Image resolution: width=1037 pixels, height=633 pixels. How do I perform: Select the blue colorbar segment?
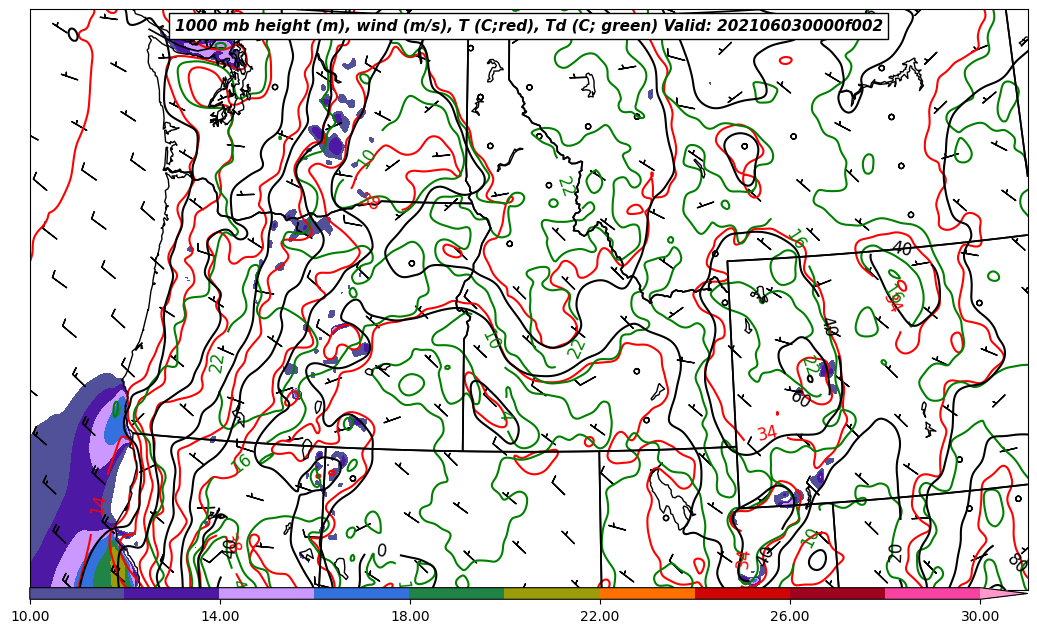362,594
